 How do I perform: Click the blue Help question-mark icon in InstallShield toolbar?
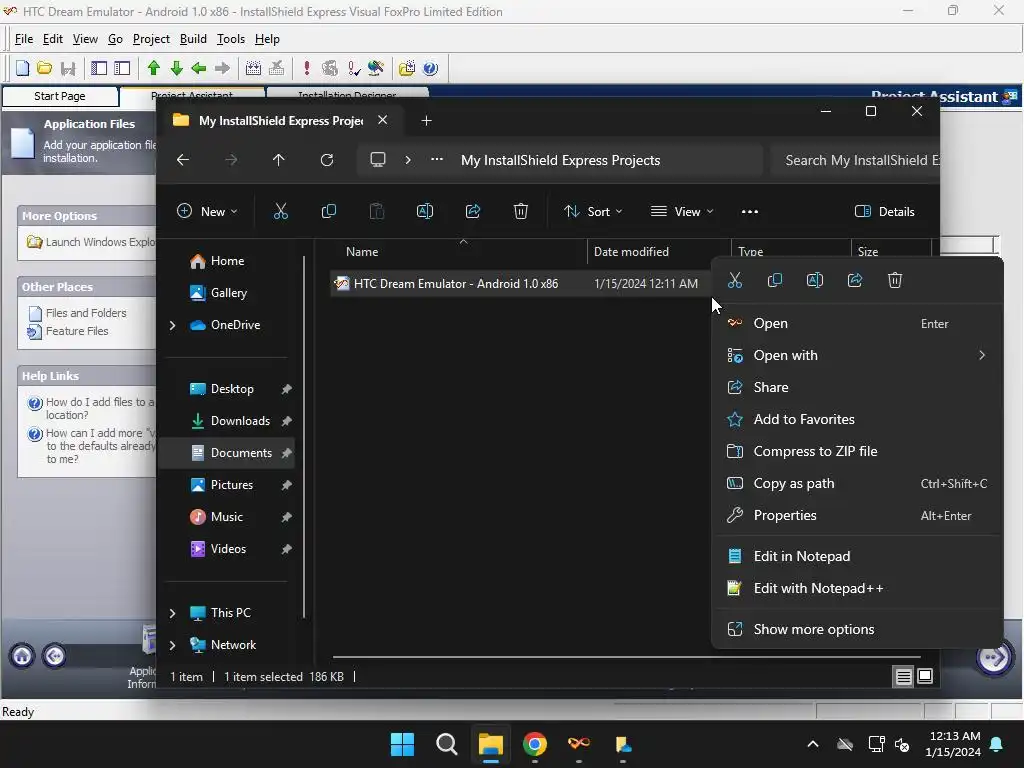(430, 68)
